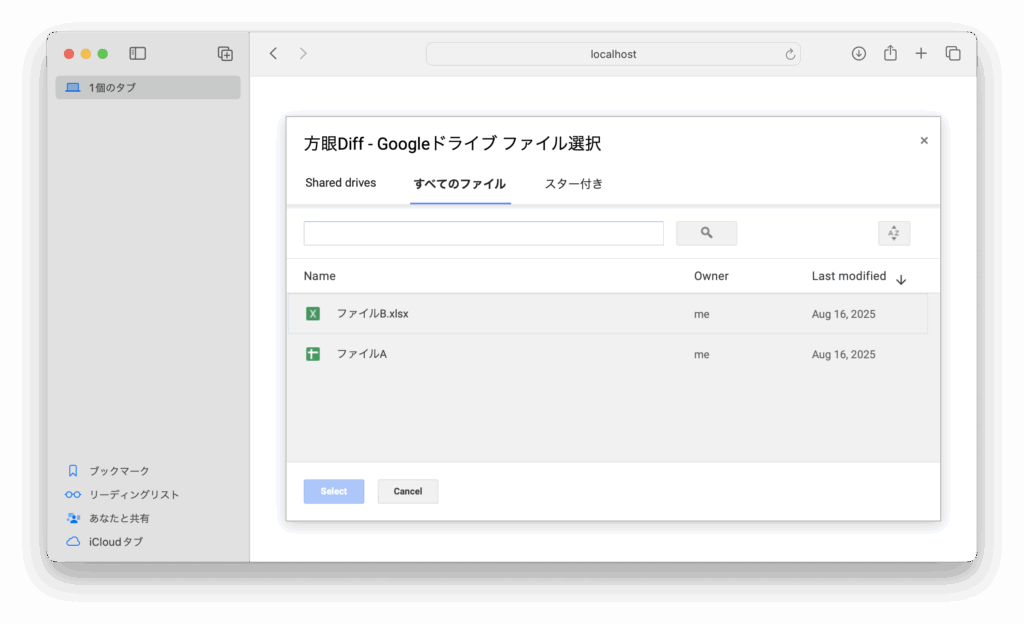Switch to Shared drives tab
The height and width of the screenshot is (624, 1024).
coord(341,183)
